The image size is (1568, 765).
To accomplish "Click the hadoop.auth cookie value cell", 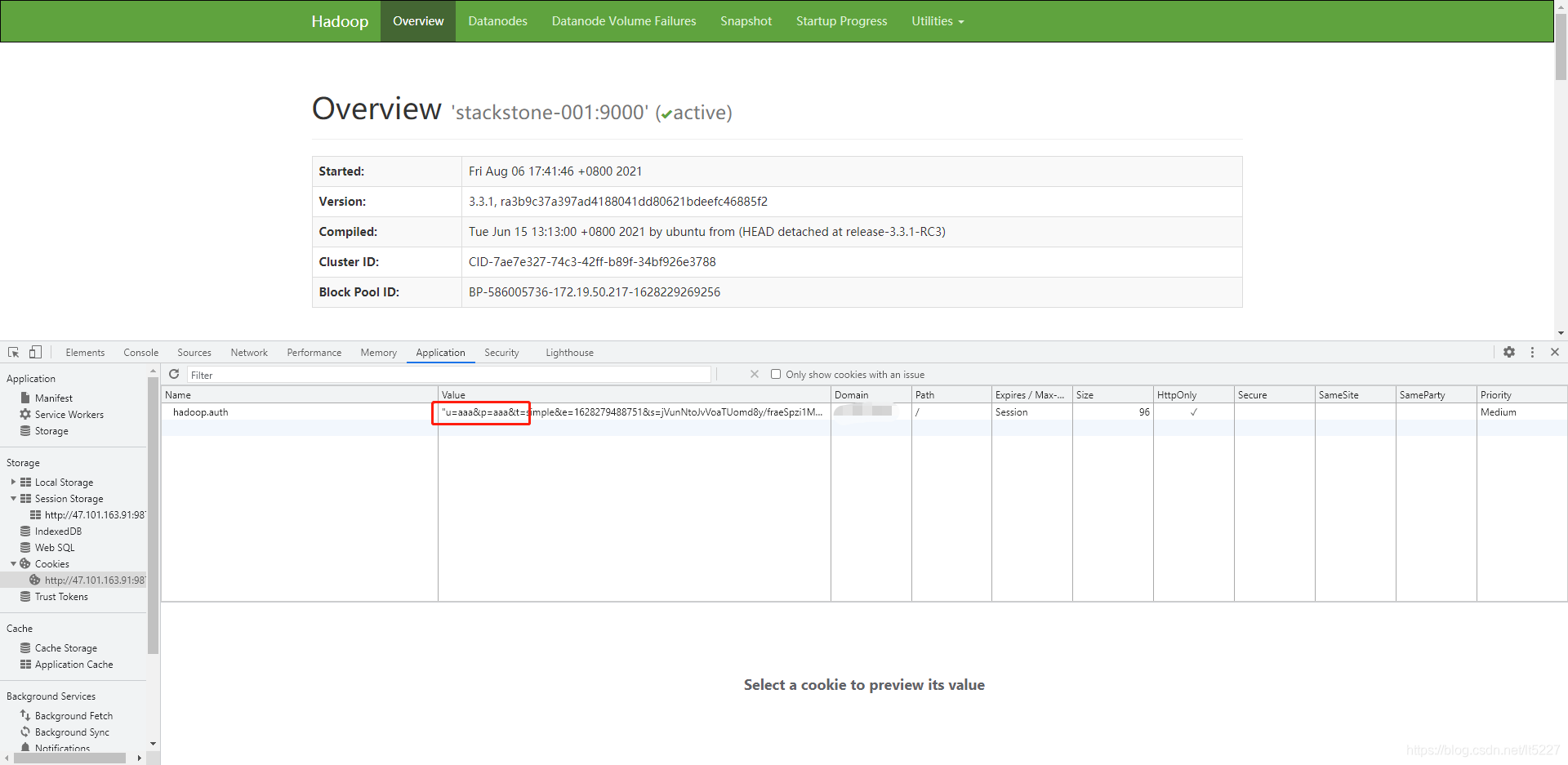I will pos(635,412).
